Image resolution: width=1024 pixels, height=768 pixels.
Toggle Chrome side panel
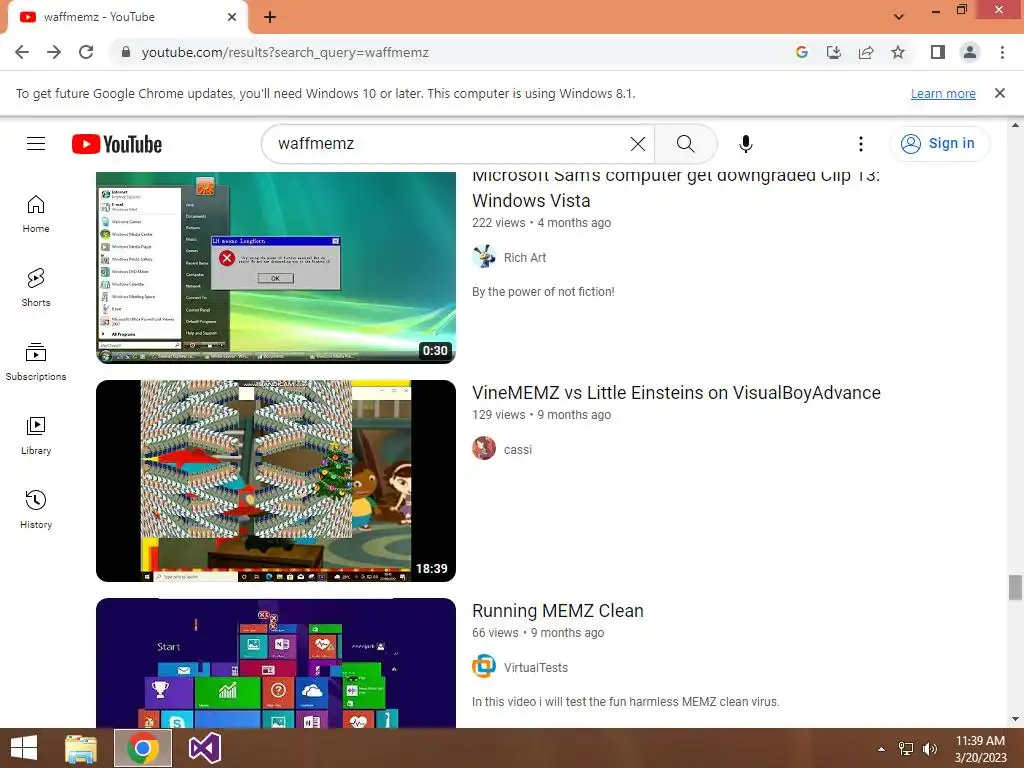click(937, 52)
